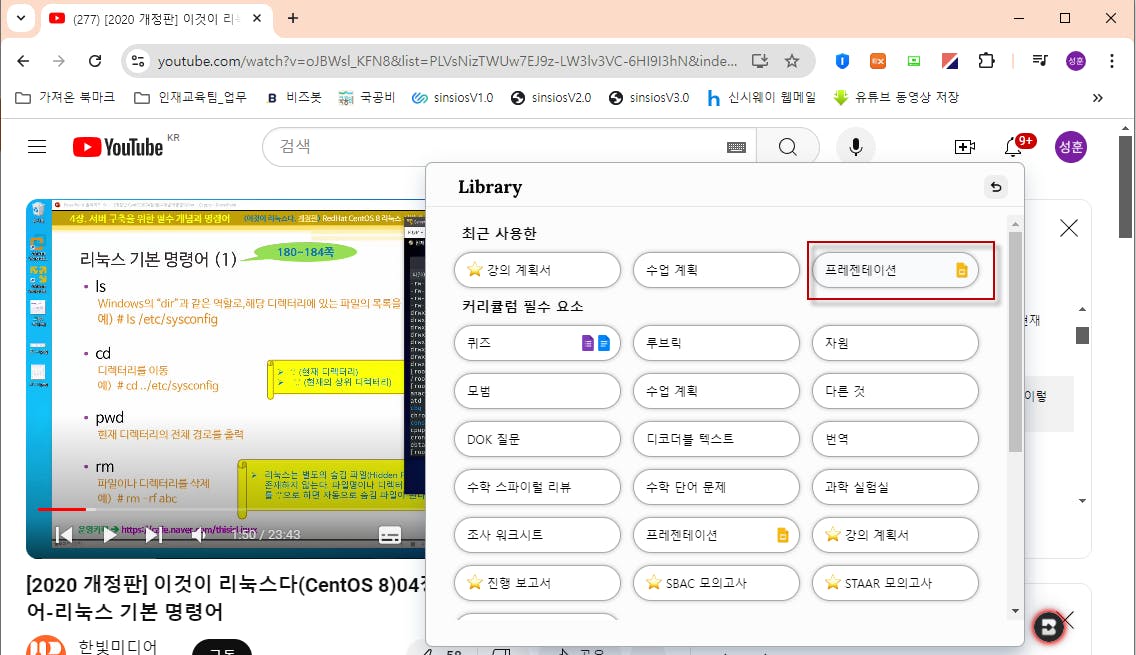Open the Chrome profile avatar
1136x655 pixels.
pyautogui.click(x=1076, y=61)
